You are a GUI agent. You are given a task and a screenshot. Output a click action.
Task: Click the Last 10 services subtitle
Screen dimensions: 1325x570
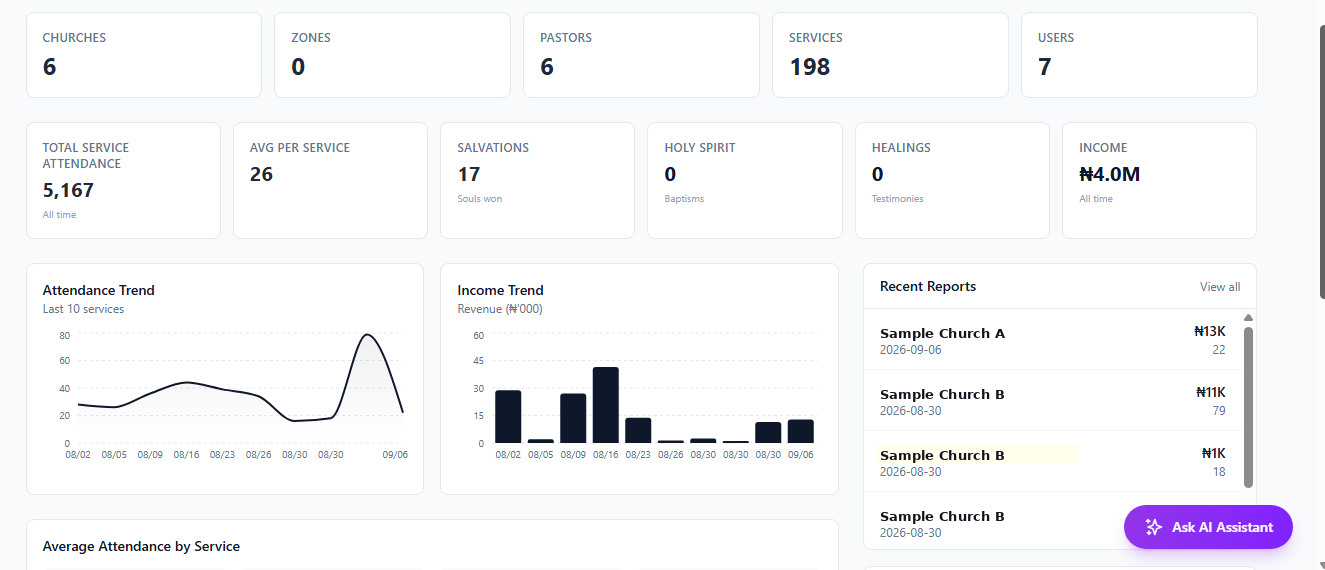[x=83, y=309]
